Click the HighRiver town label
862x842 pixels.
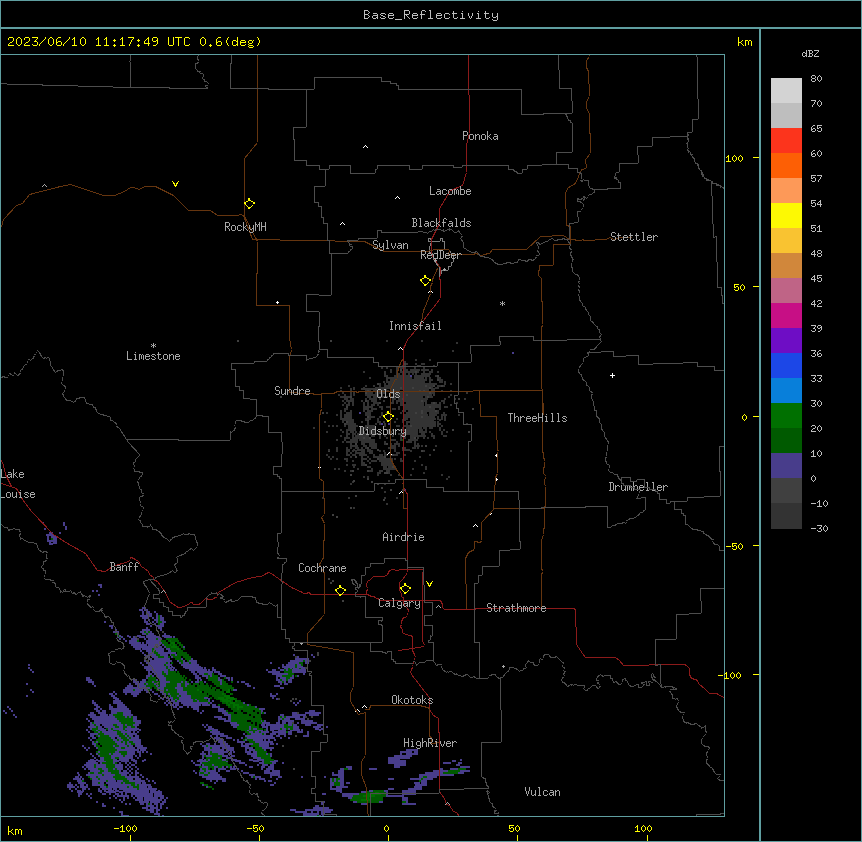click(x=430, y=743)
